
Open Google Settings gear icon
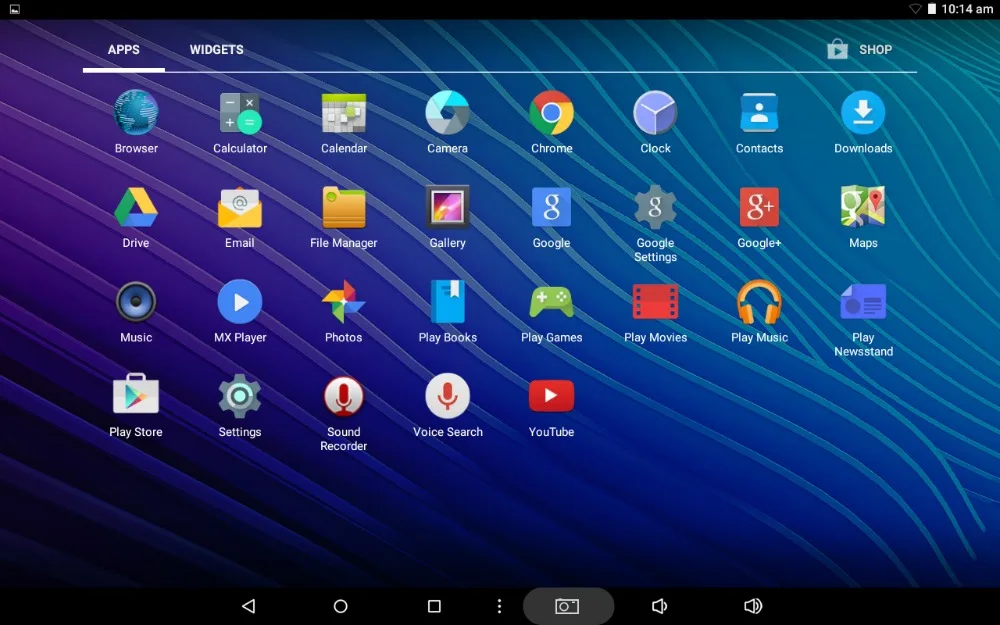[655, 207]
